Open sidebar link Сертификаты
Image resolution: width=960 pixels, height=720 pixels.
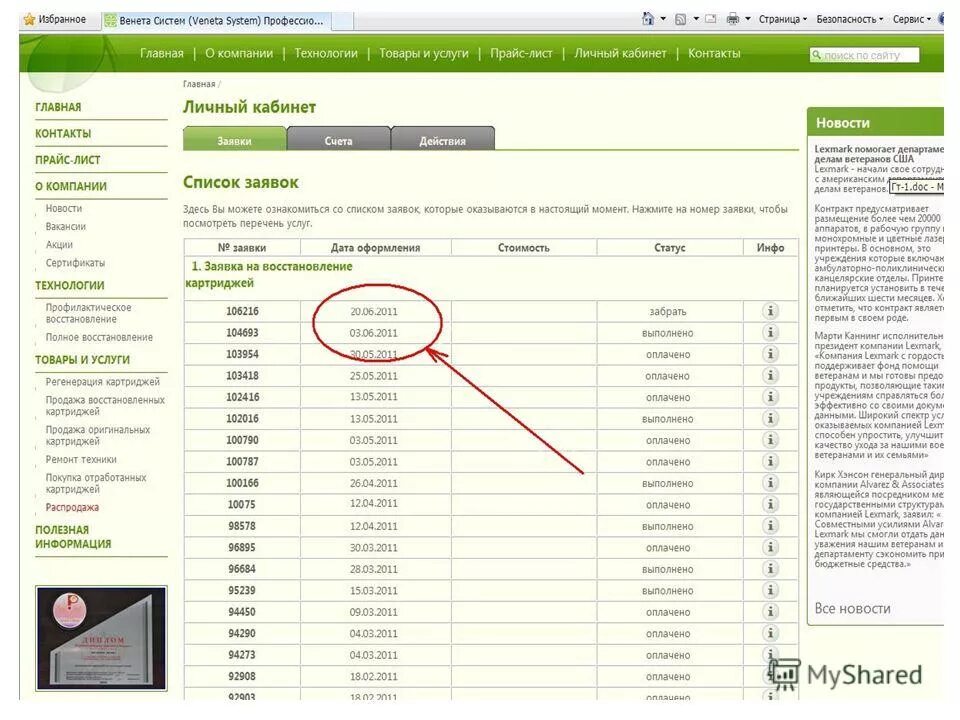tap(75, 263)
